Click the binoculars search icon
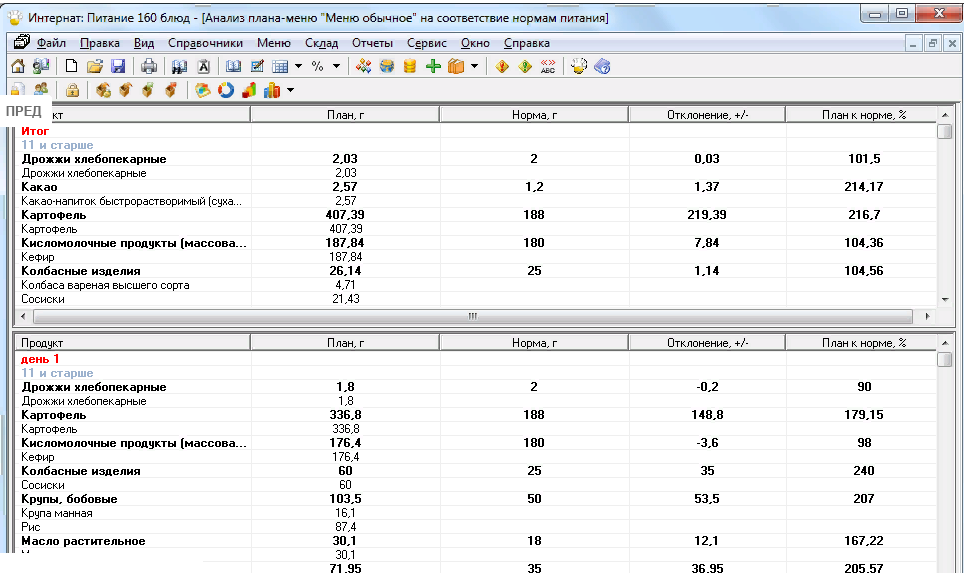Screen dimensions: 964x573 [x=179, y=67]
